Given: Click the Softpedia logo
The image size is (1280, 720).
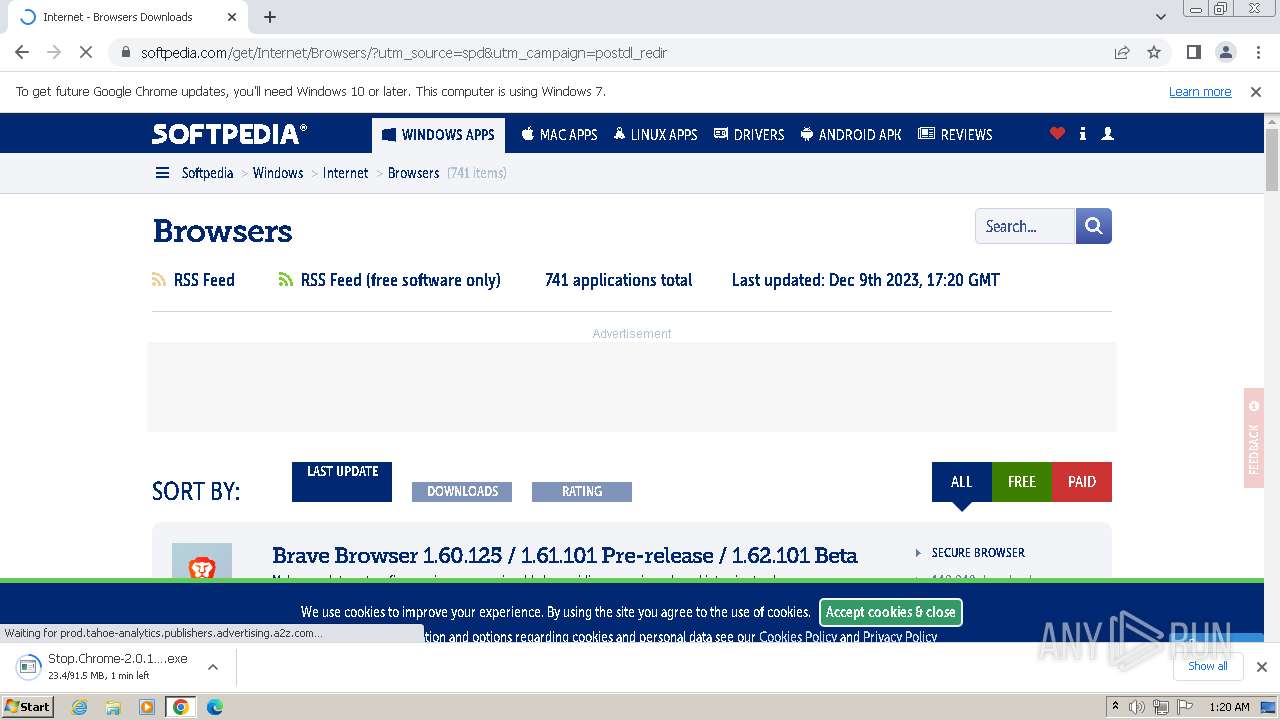Looking at the screenshot, I should pos(229,134).
